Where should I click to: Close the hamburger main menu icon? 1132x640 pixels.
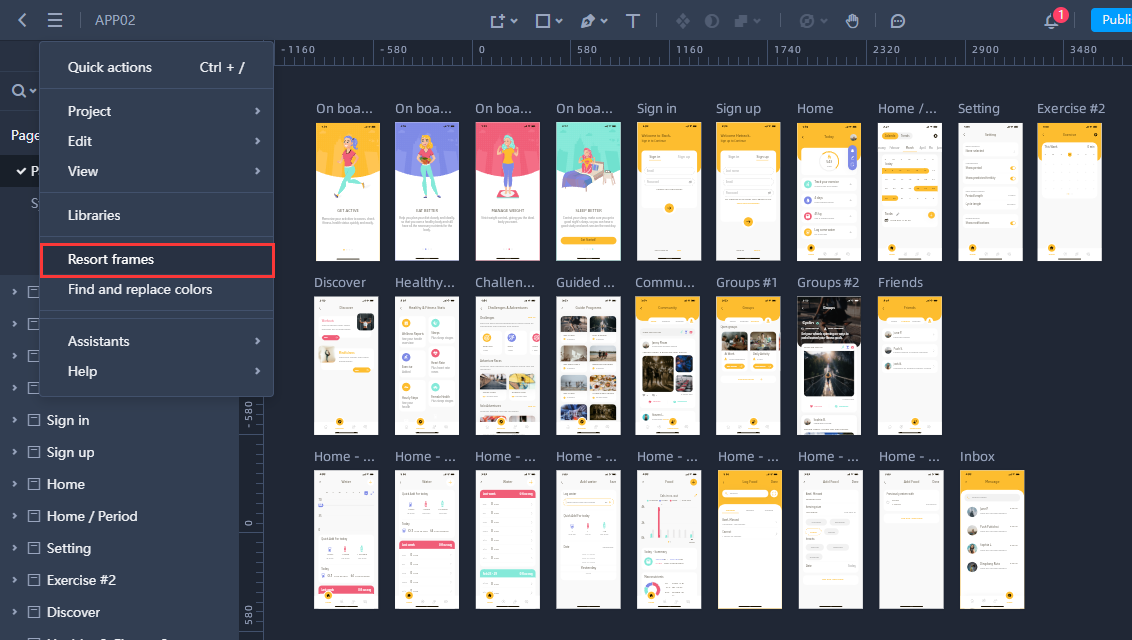pos(55,20)
